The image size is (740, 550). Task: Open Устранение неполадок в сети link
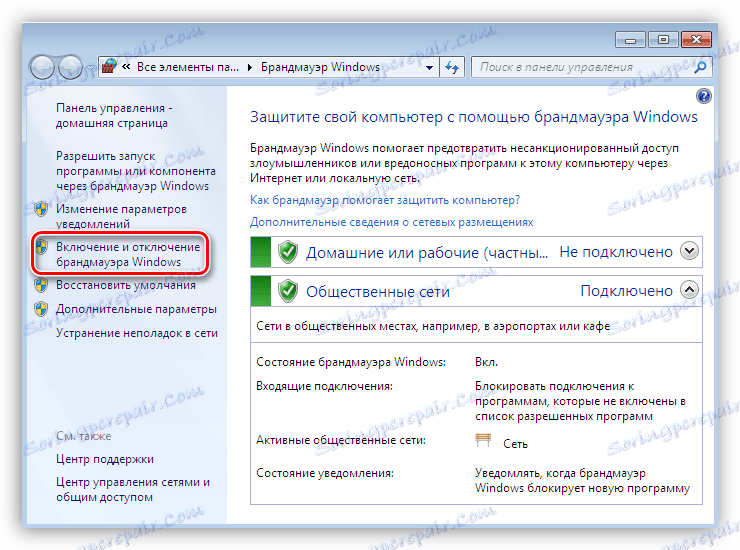137,333
